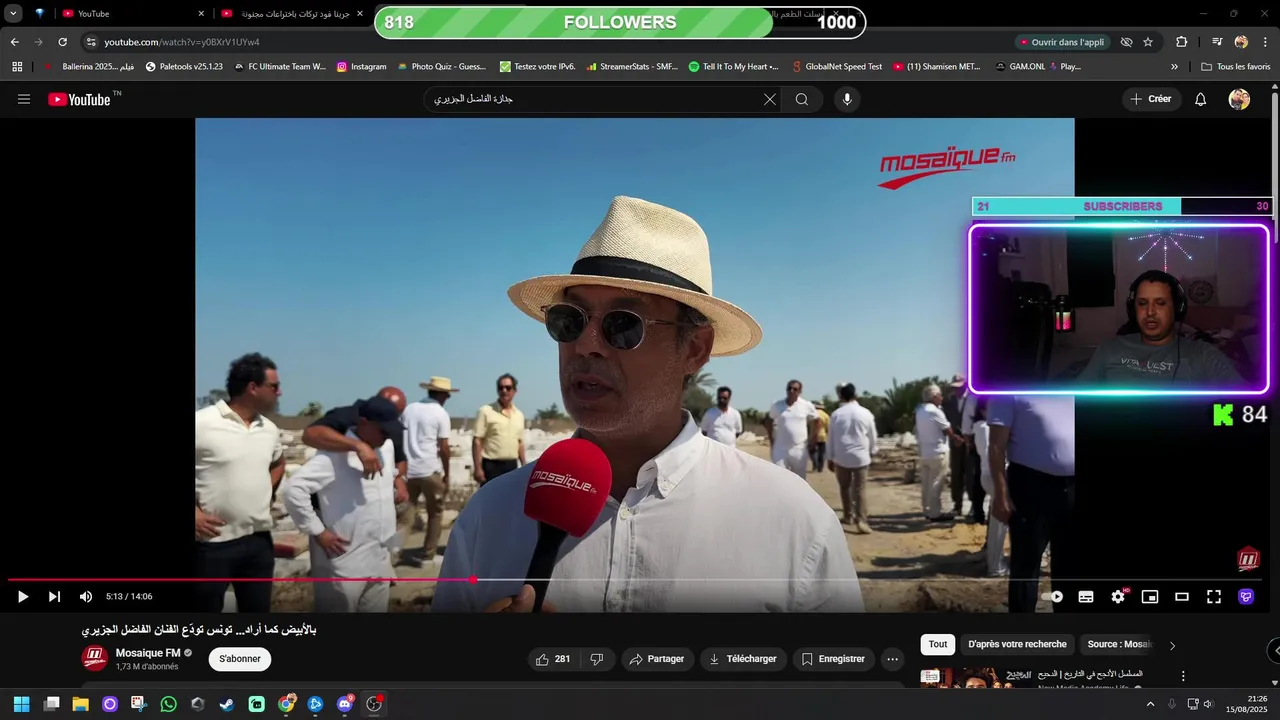
Task: Open the first suggested video thumbnail
Action: (x=975, y=679)
